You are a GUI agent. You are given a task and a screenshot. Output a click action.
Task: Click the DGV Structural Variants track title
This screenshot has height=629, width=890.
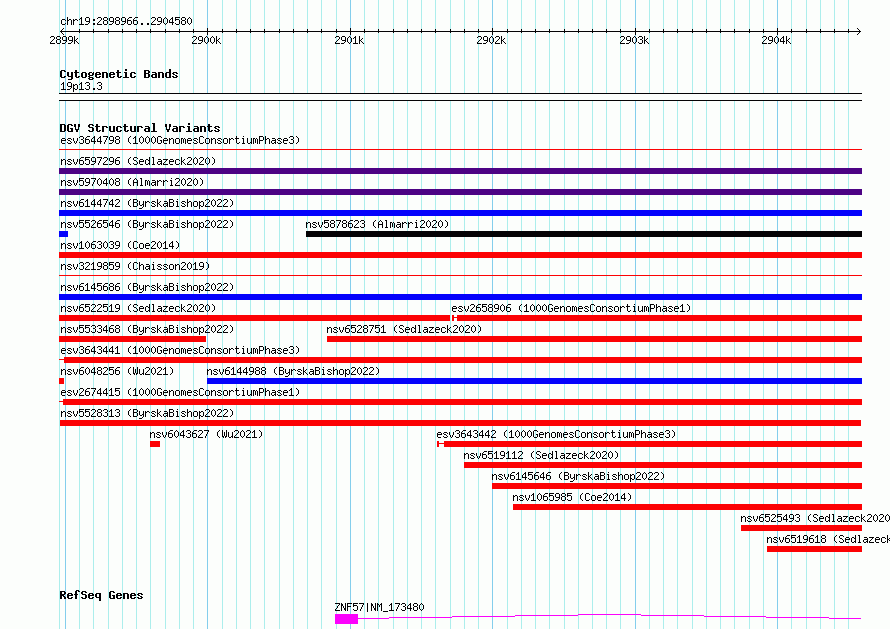pos(140,128)
